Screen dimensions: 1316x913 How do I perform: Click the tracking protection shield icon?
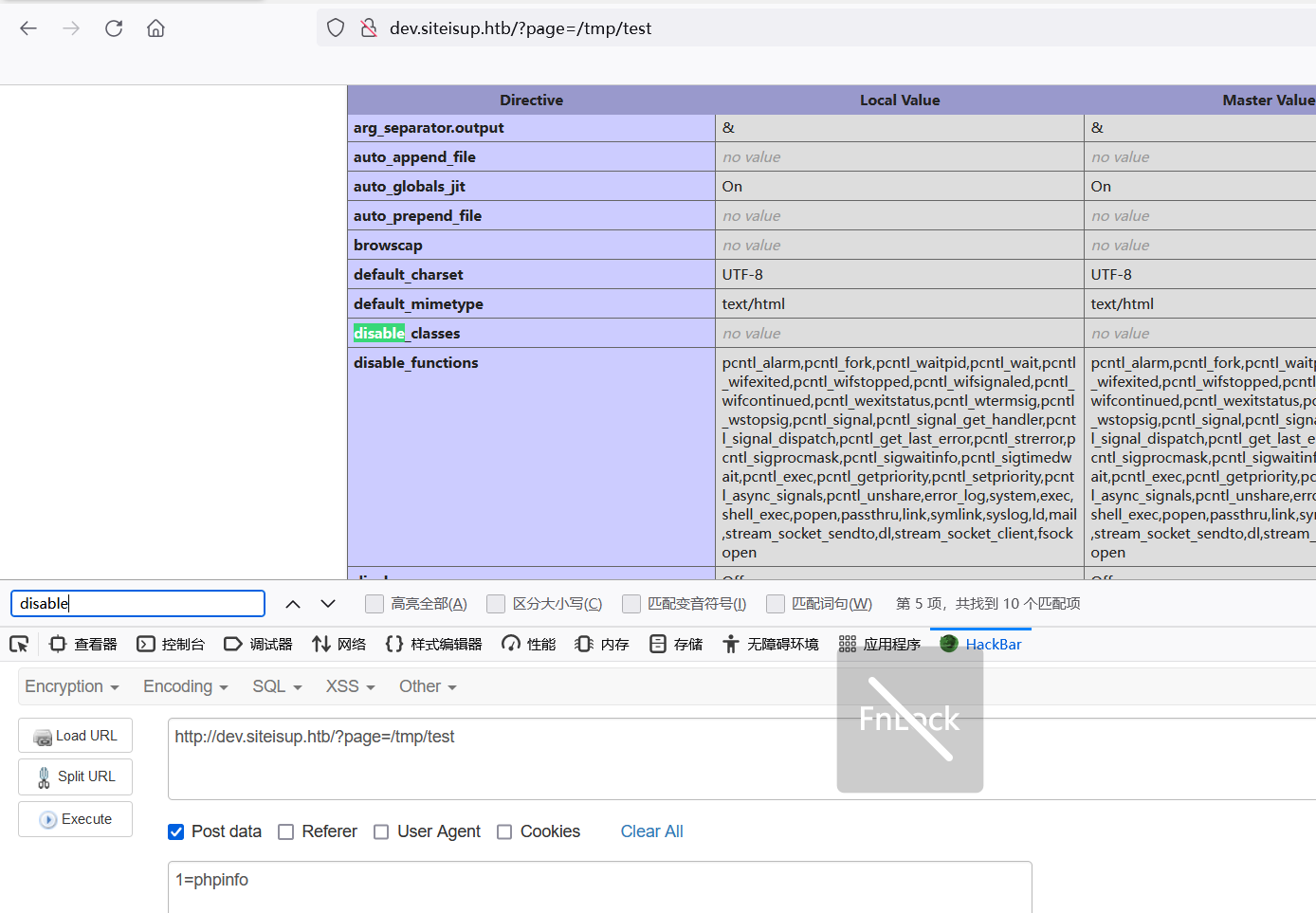click(x=336, y=28)
